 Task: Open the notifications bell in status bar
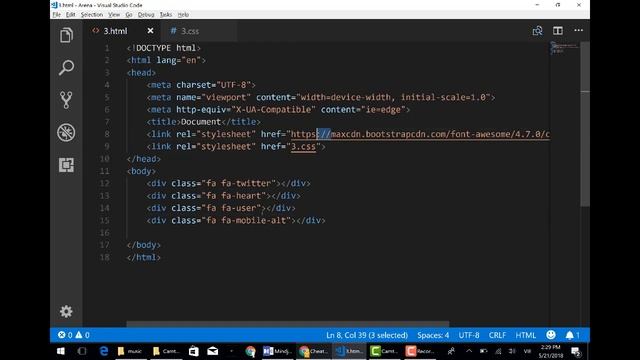(x=572, y=335)
